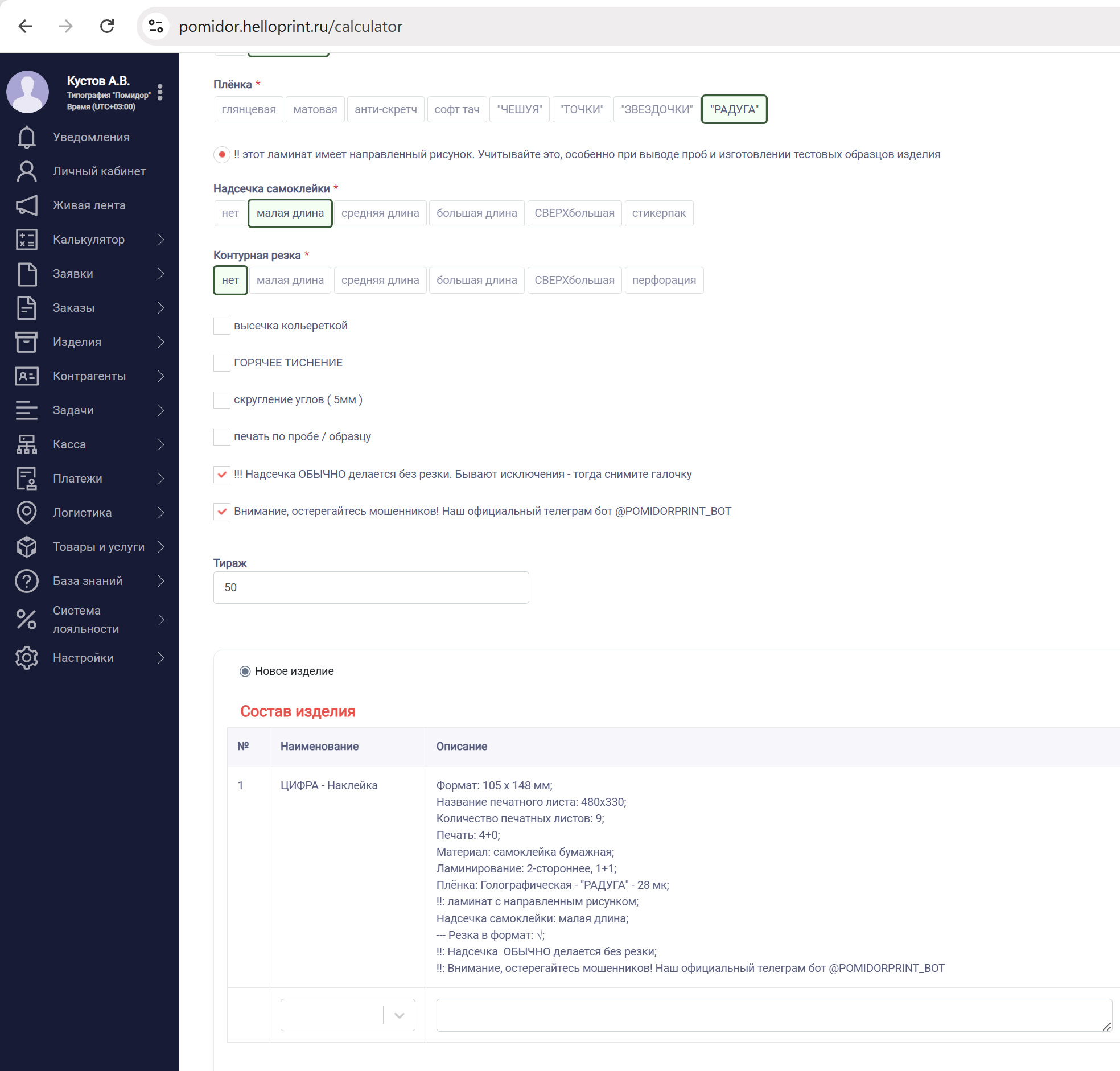
Task: Click the browser reload icon
Action: pos(107,26)
